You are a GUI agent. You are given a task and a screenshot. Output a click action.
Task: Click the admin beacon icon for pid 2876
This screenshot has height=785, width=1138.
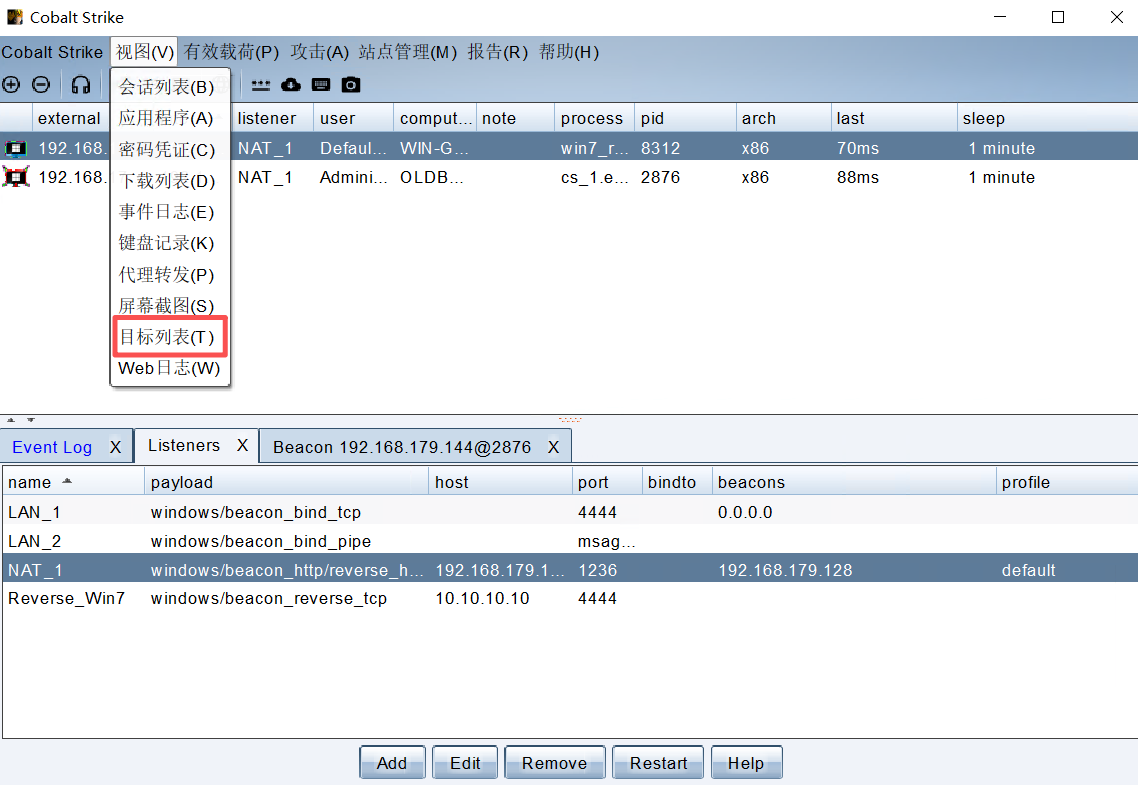[x=15, y=177]
